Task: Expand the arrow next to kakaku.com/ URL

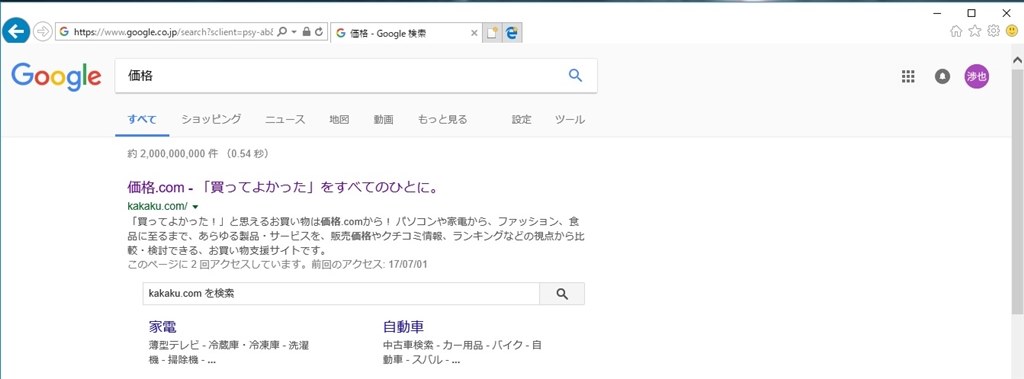Action: point(195,207)
